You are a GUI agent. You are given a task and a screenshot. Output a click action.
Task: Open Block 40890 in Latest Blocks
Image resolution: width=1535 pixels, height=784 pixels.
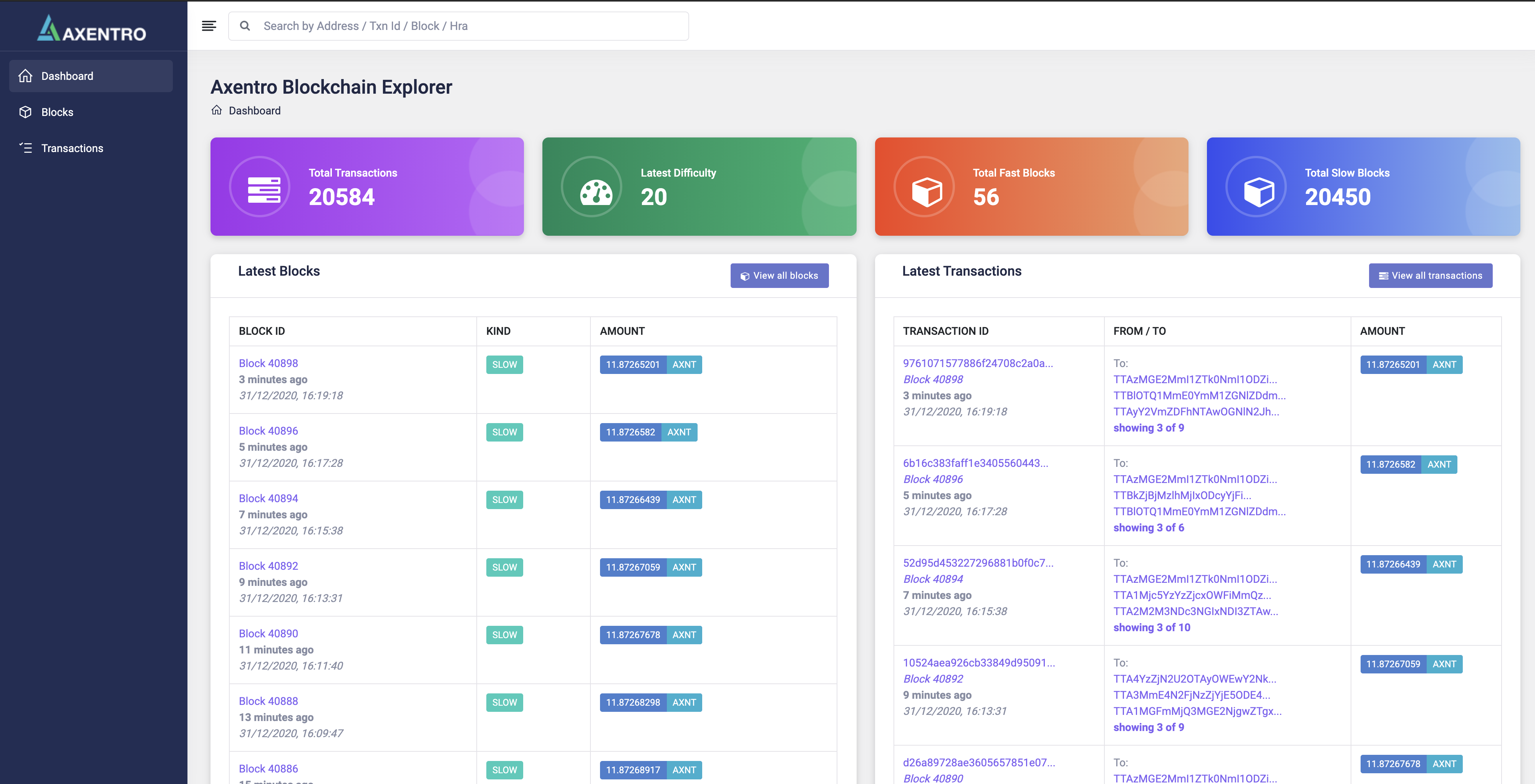click(x=268, y=633)
